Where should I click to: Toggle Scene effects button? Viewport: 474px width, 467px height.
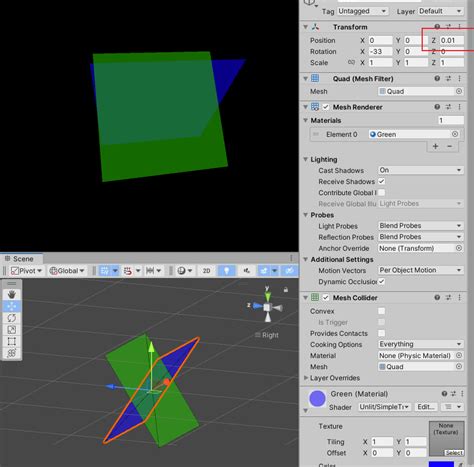tap(264, 271)
